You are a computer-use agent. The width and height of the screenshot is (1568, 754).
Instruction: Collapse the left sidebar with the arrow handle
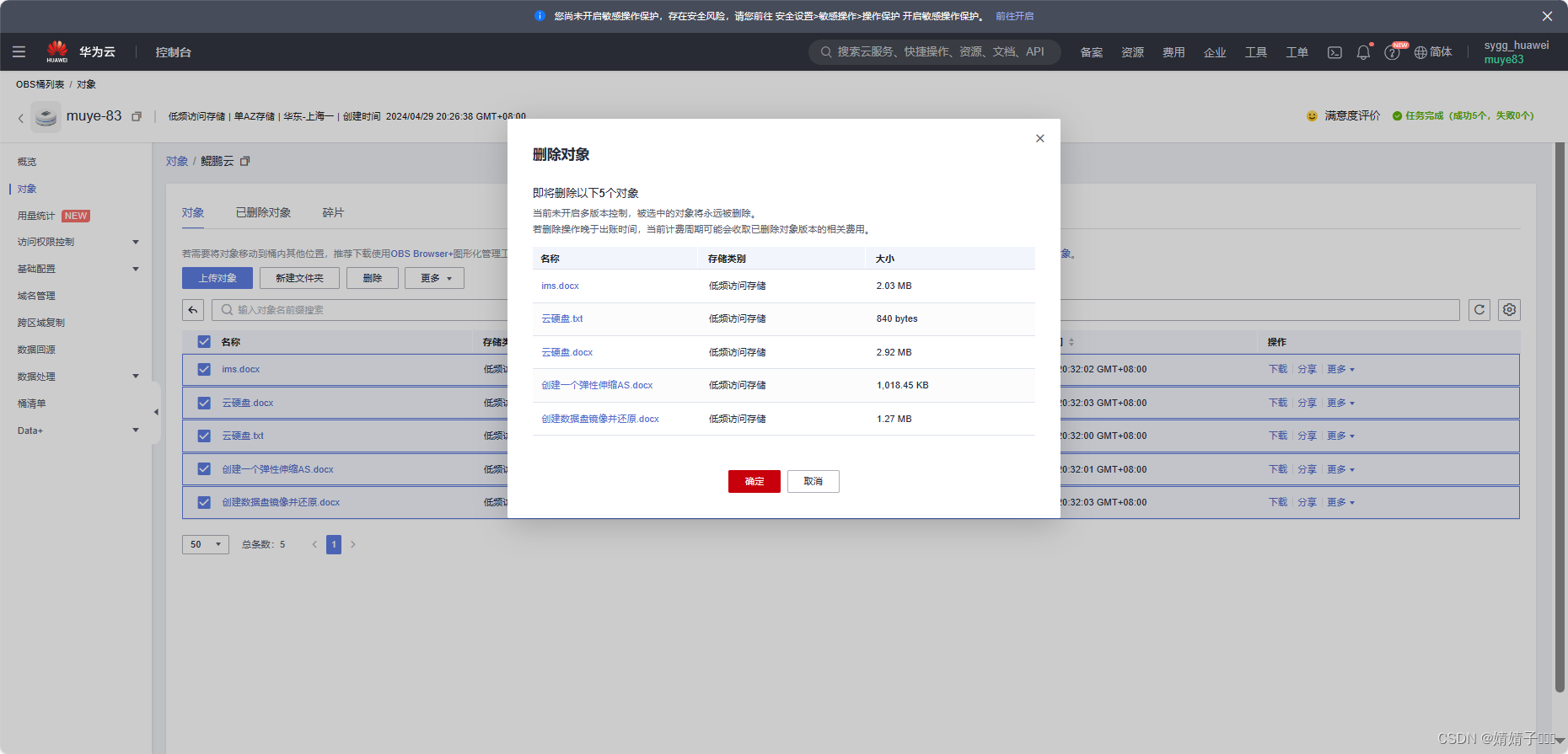(156, 412)
